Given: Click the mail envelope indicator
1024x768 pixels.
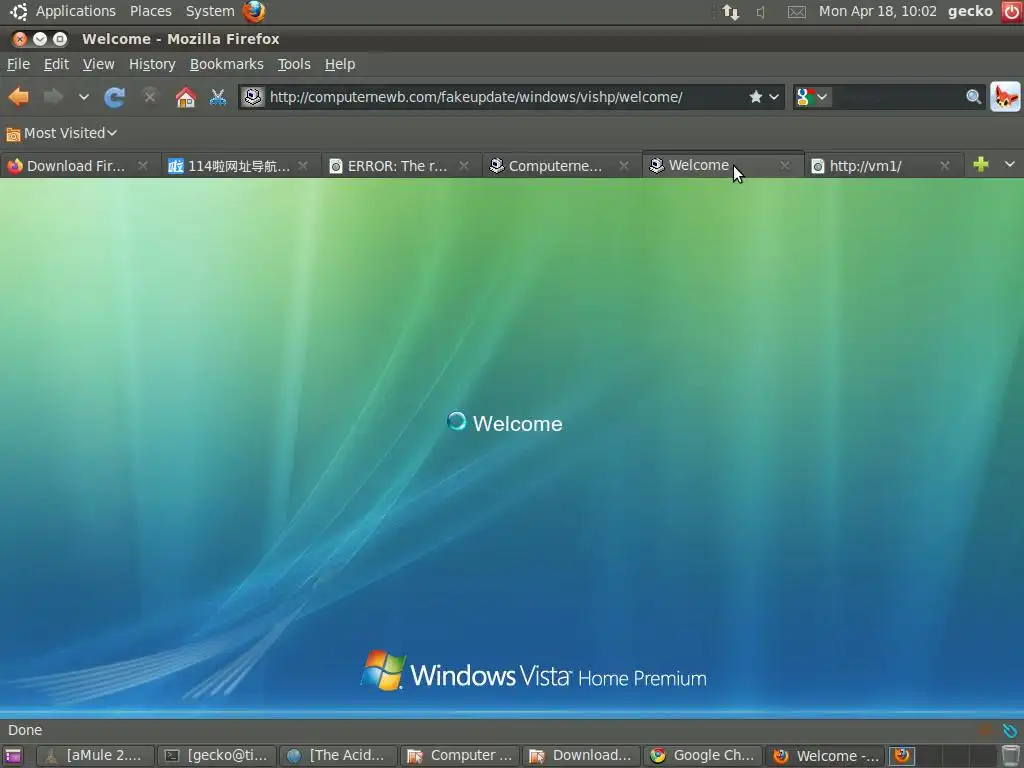Looking at the screenshot, I should coord(796,12).
